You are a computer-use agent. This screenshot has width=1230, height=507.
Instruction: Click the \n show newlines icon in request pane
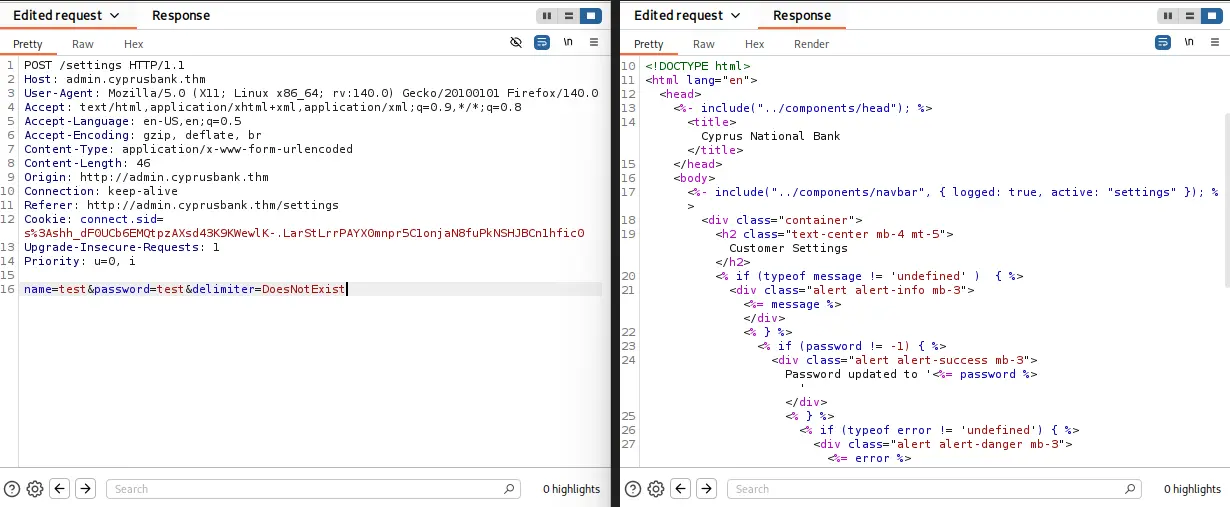pyautogui.click(x=568, y=43)
